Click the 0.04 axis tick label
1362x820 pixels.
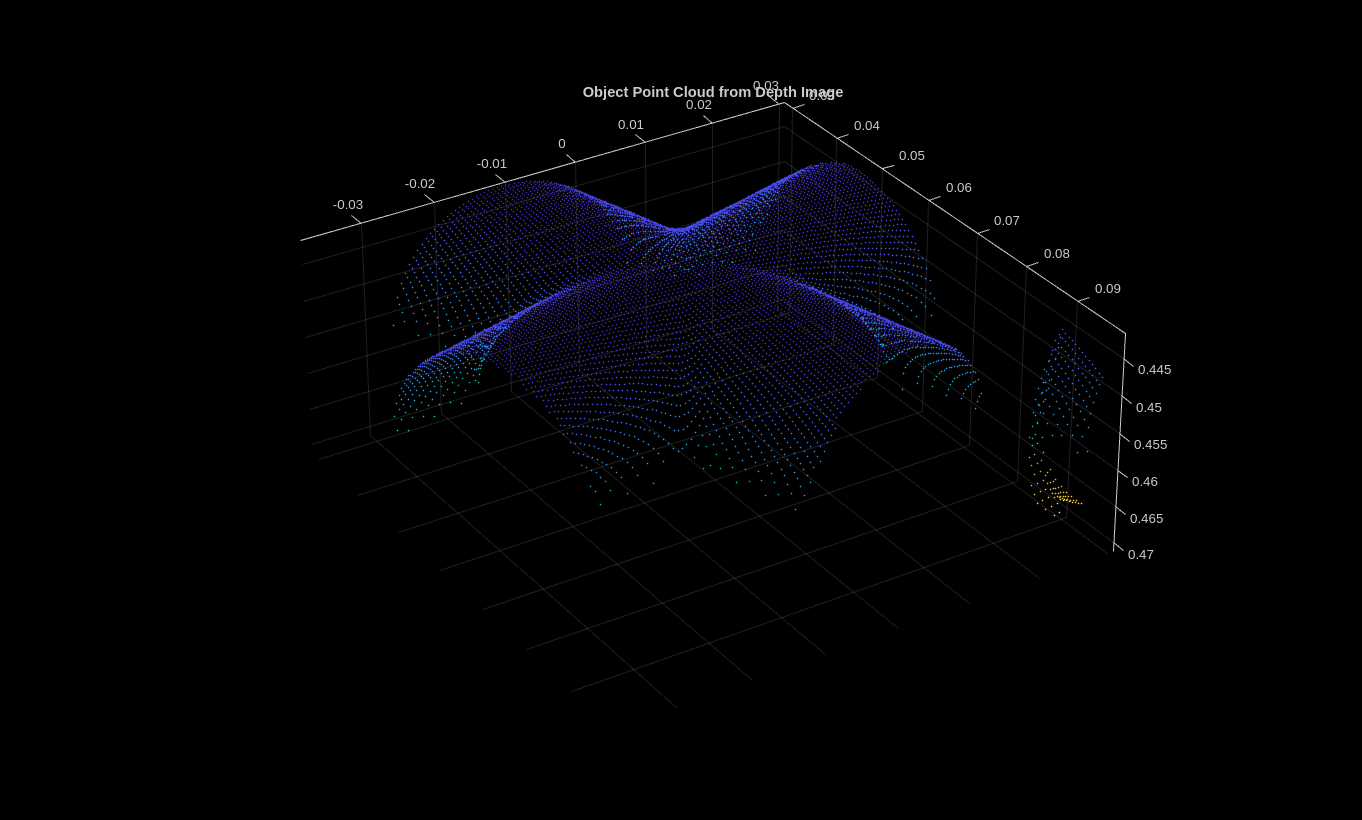[867, 126]
